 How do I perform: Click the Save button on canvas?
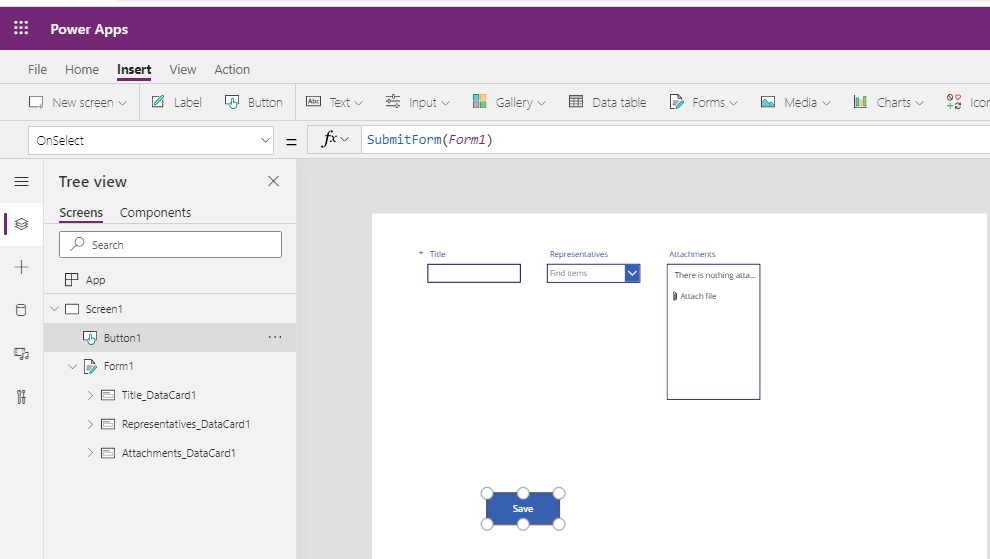tap(523, 508)
